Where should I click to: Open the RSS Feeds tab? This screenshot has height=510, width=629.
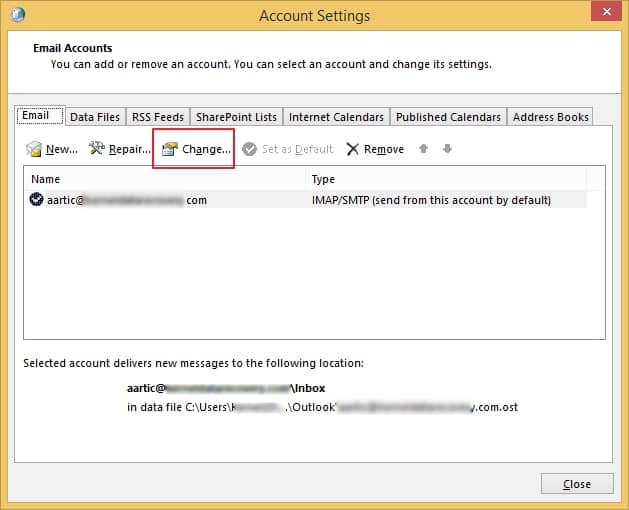pyautogui.click(x=158, y=117)
